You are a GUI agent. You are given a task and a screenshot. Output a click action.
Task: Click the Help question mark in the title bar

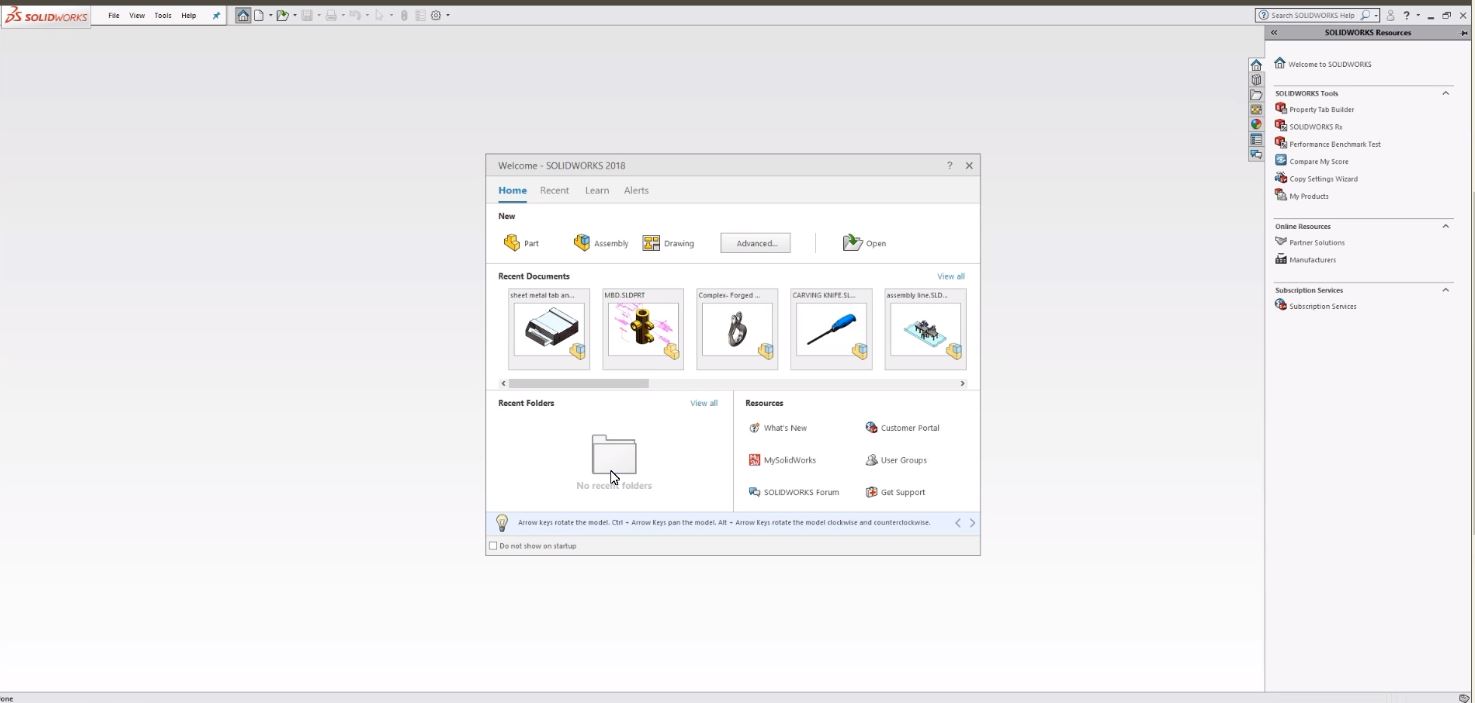click(x=1406, y=15)
